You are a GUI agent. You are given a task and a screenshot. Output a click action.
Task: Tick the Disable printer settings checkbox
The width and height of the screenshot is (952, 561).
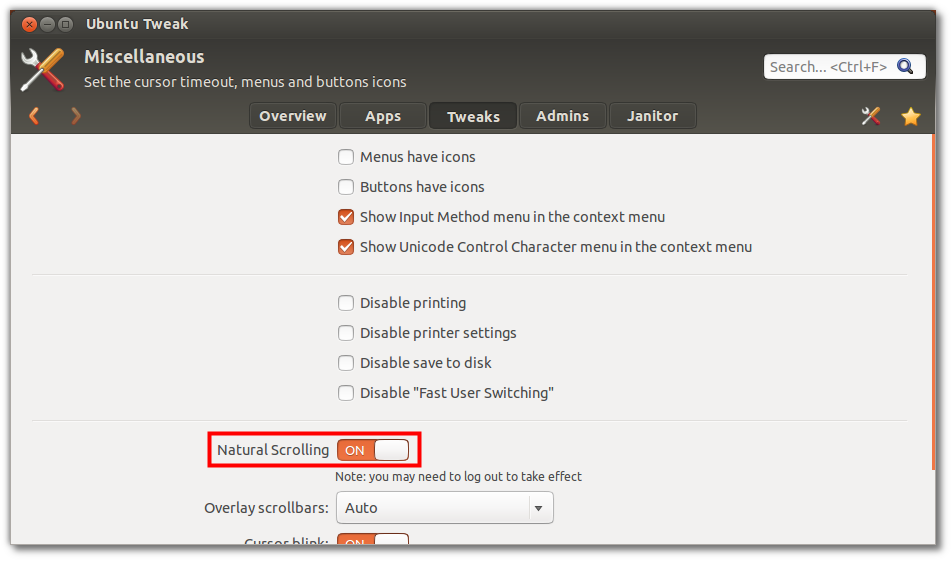(346, 333)
